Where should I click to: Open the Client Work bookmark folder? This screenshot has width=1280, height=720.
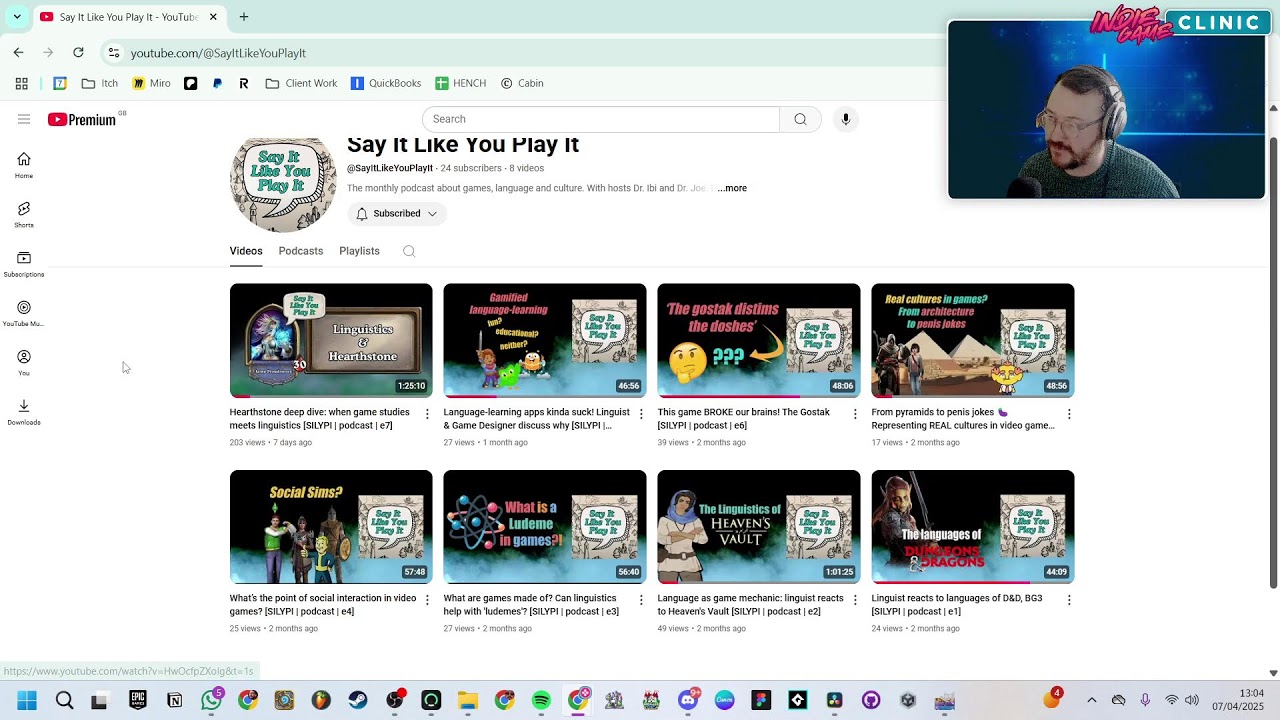(x=301, y=83)
